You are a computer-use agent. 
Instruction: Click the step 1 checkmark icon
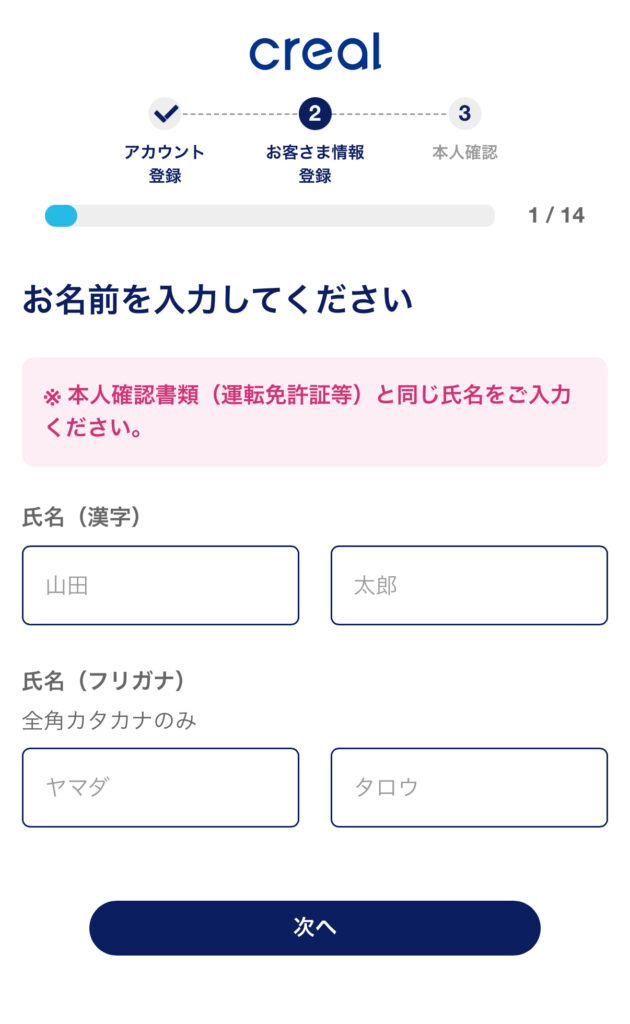click(165, 114)
